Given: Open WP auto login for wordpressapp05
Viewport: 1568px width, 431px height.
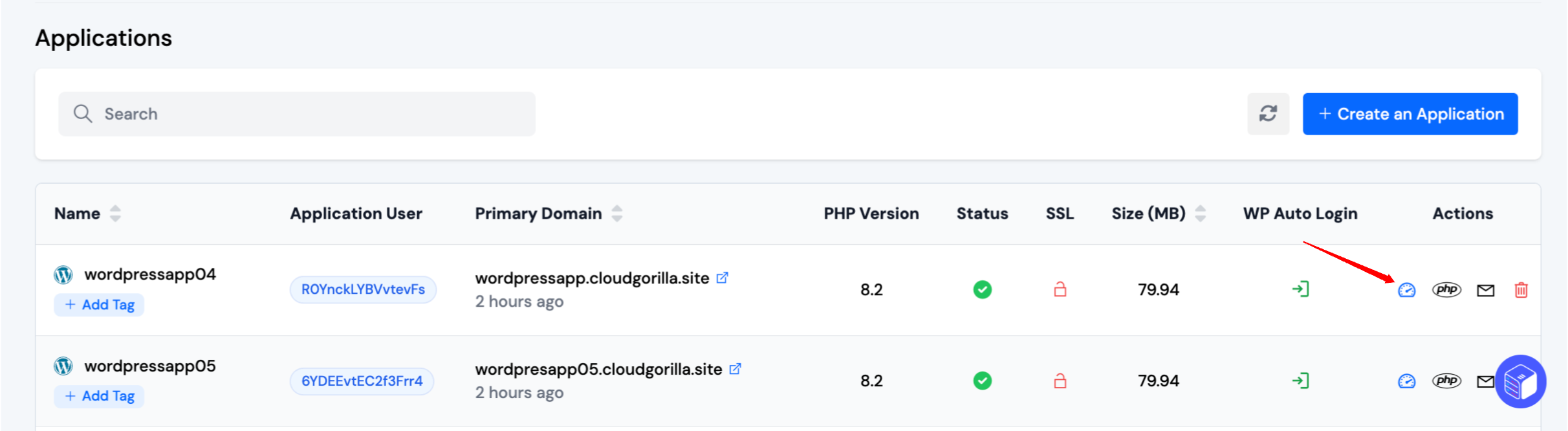Looking at the screenshot, I should point(1300,381).
